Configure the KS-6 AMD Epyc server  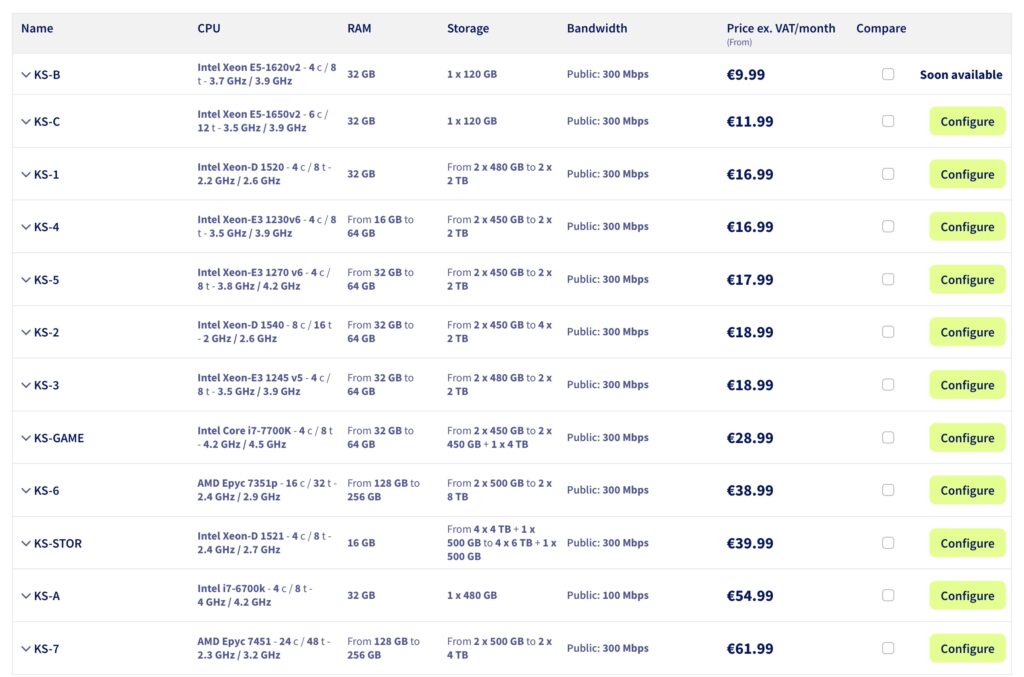[x=967, y=490]
